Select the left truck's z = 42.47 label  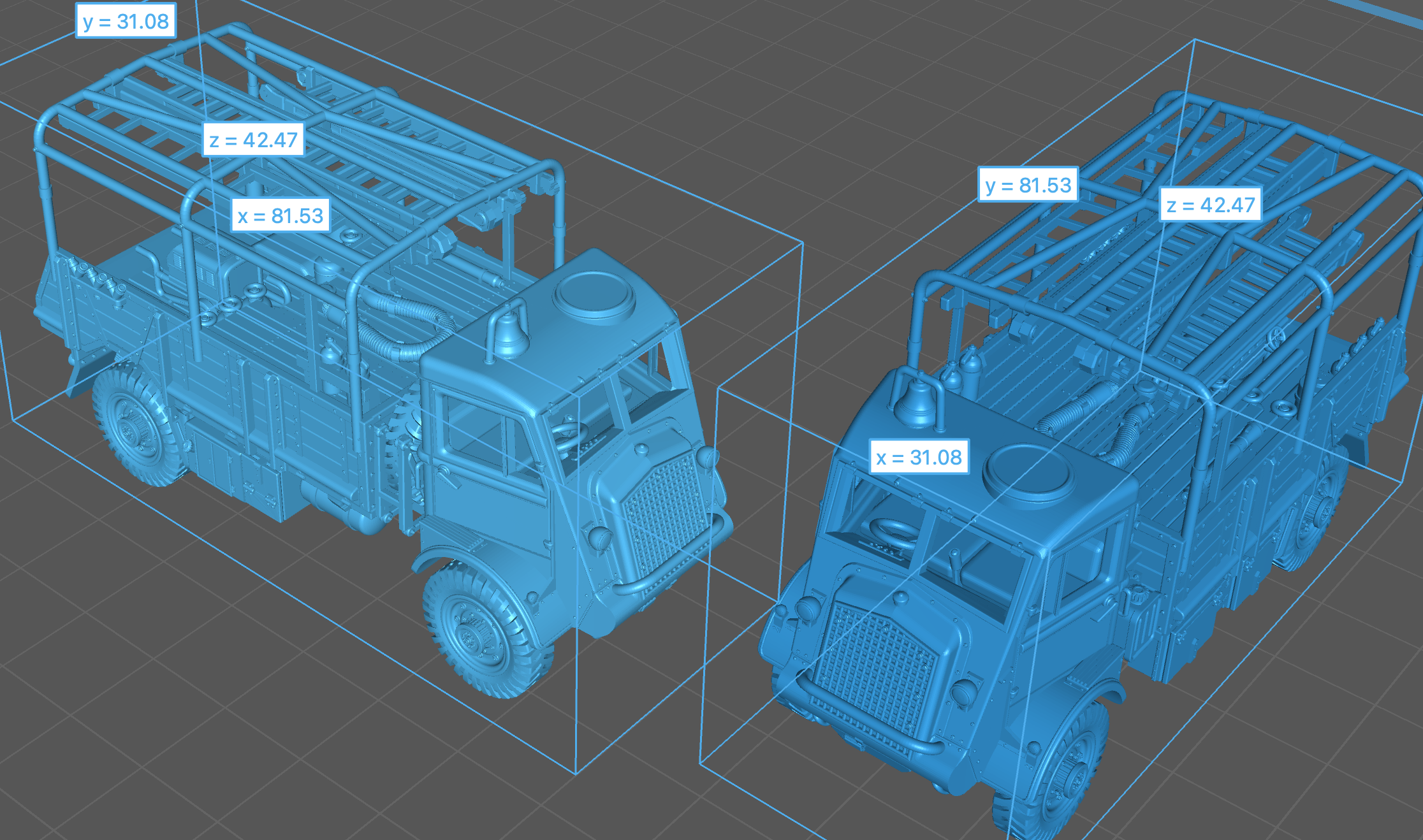253,140
